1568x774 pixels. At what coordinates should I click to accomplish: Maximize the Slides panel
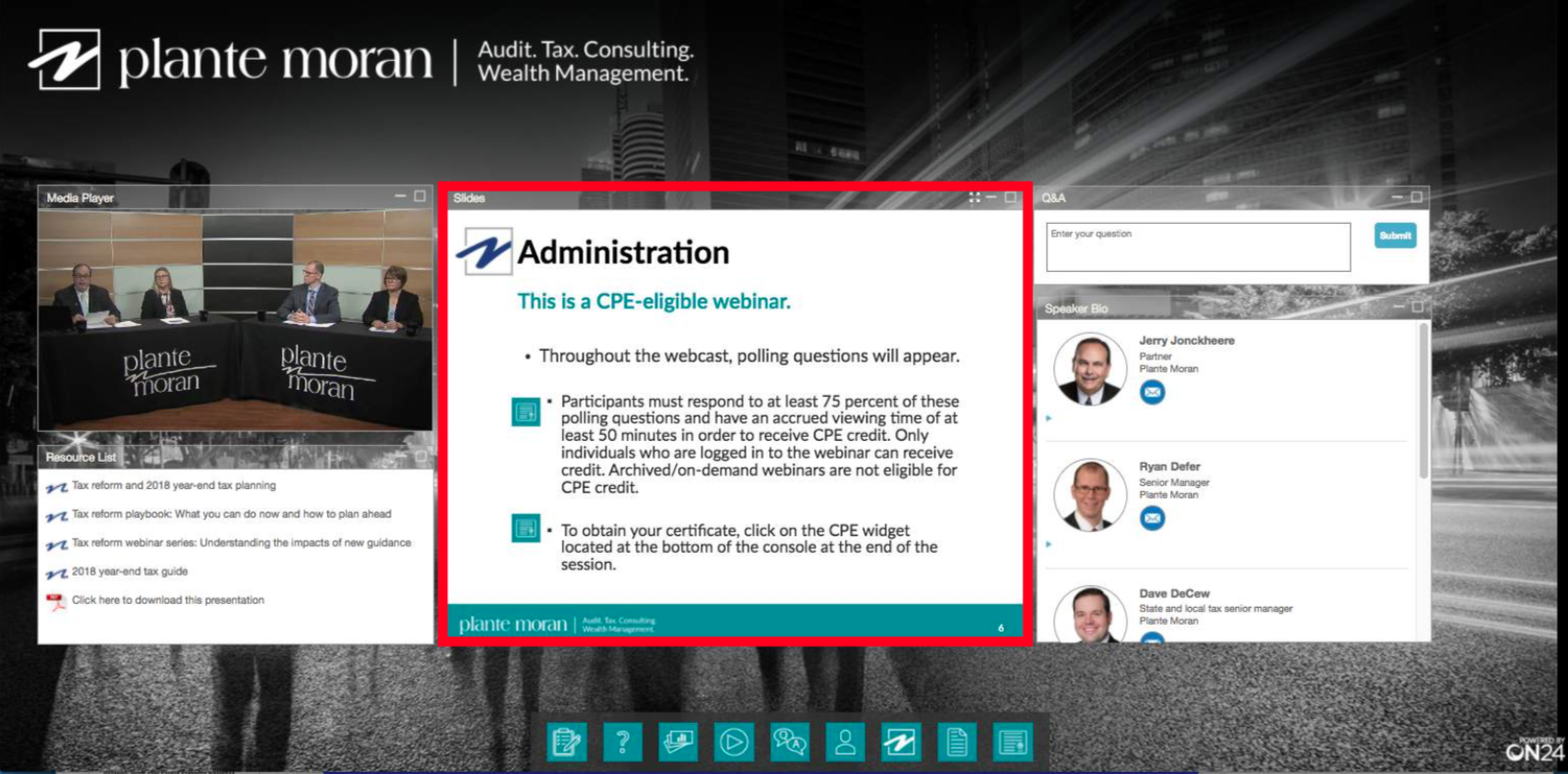point(1010,197)
